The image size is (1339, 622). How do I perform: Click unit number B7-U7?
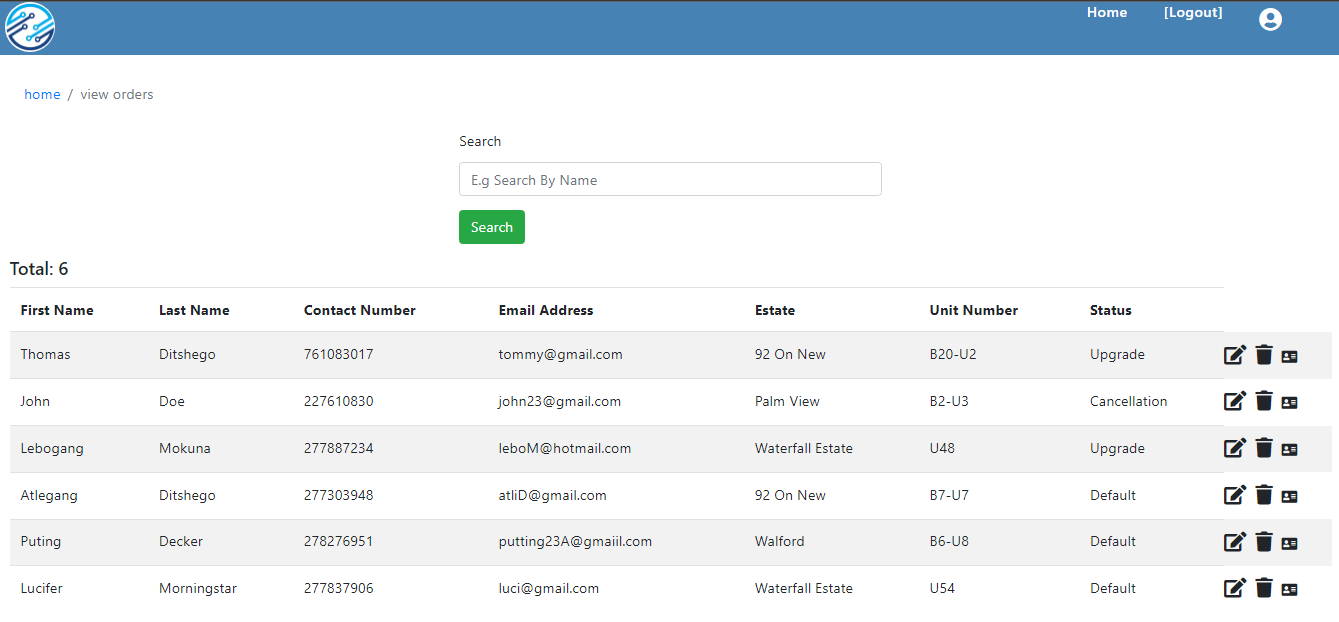coord(949,495)
